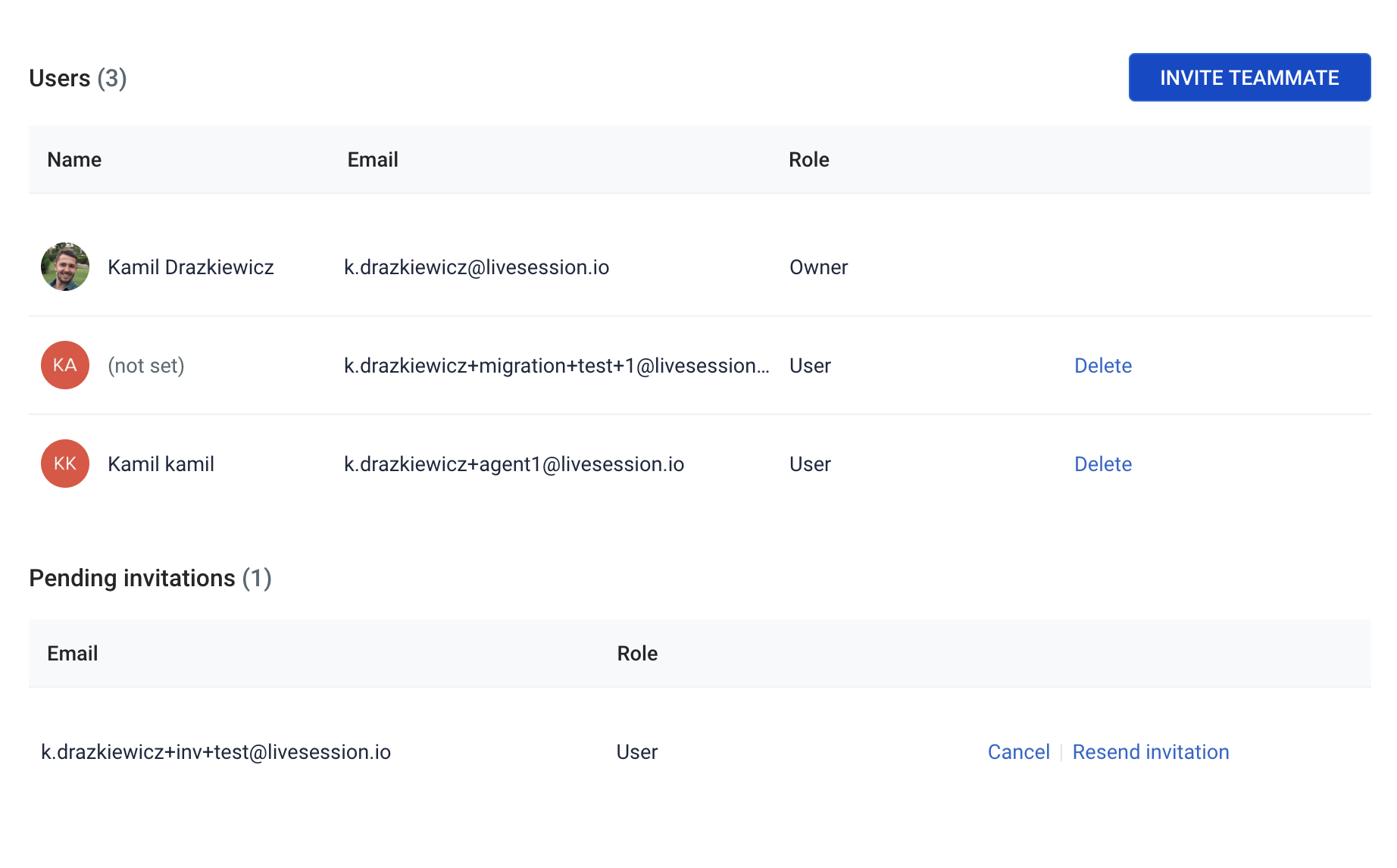Cancel the pending invitation
Viewport: 1397px width, 868px height.
pyautogui.click(x=1018, y=752)
